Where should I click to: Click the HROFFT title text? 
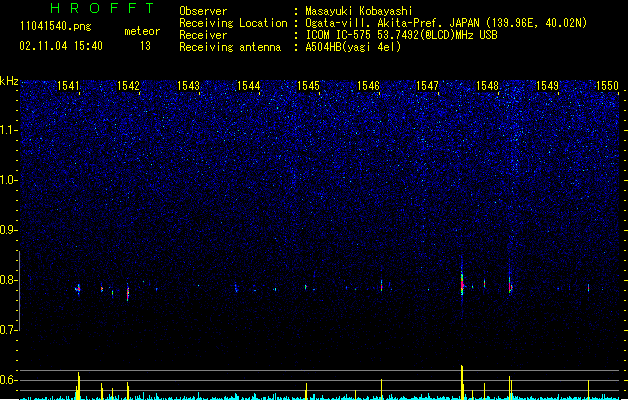coord(102,8)
